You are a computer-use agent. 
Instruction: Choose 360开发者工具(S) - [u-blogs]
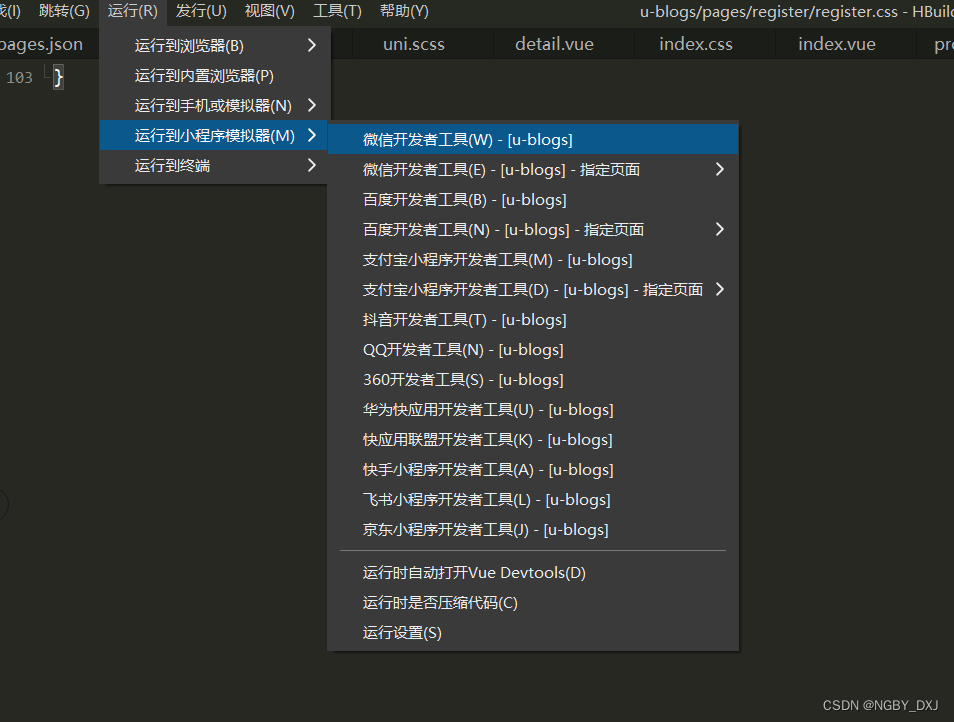463,380
